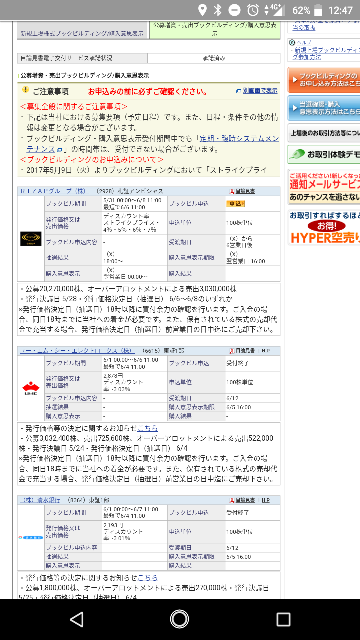Tap the Android home circle button
This screenshot has width=360, height=640.
(180, 619)
